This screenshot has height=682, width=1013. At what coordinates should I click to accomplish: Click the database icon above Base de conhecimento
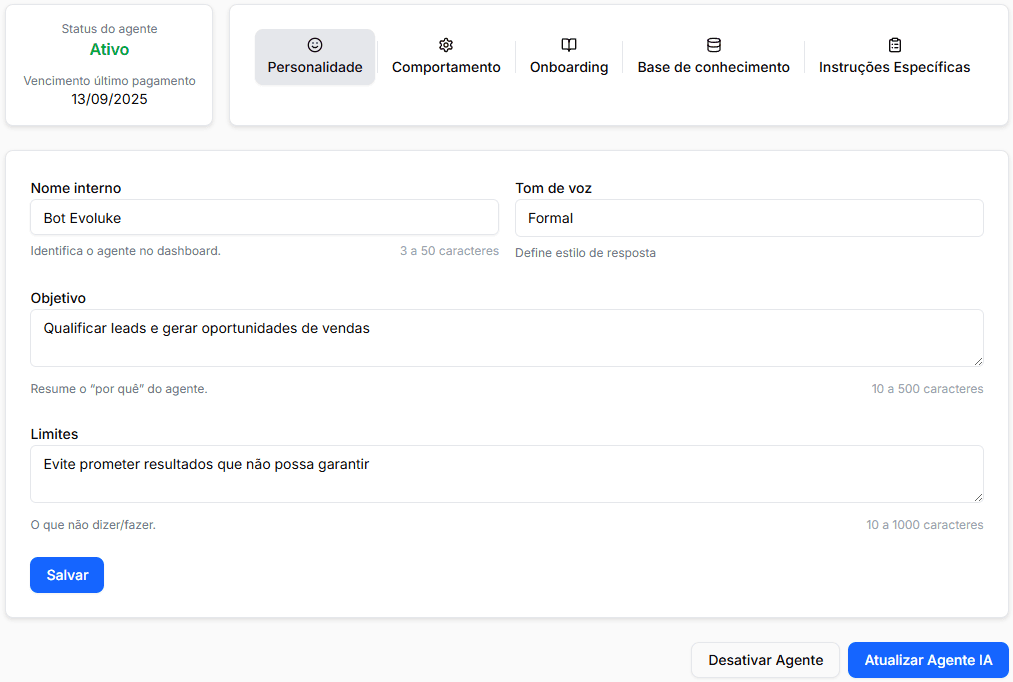(714, 45)
